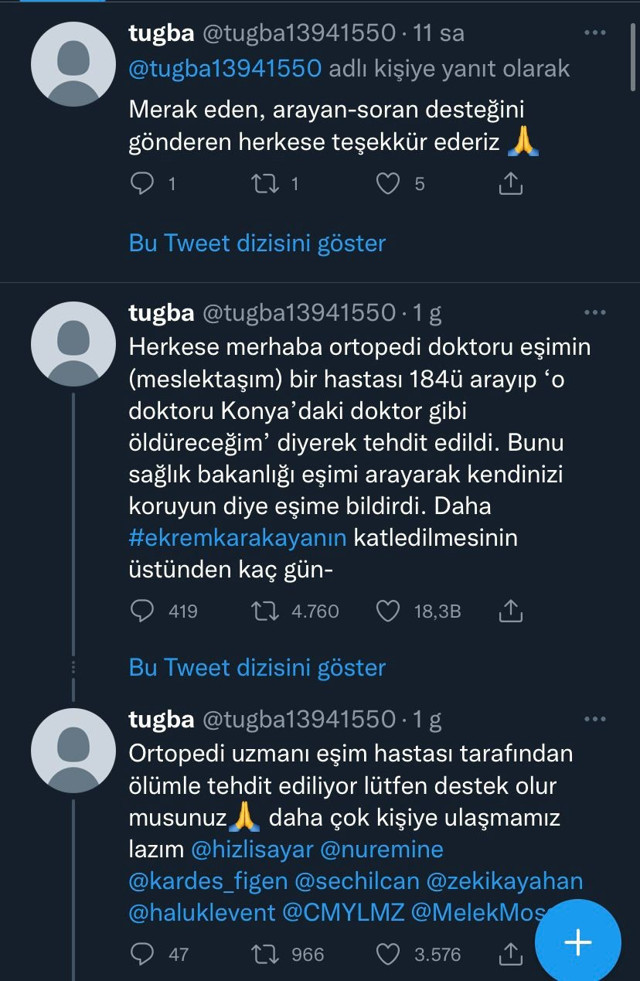Click the retweet icon showing 4.760
The width and height of the screenshot is (640, 981).
click(267, 611)
